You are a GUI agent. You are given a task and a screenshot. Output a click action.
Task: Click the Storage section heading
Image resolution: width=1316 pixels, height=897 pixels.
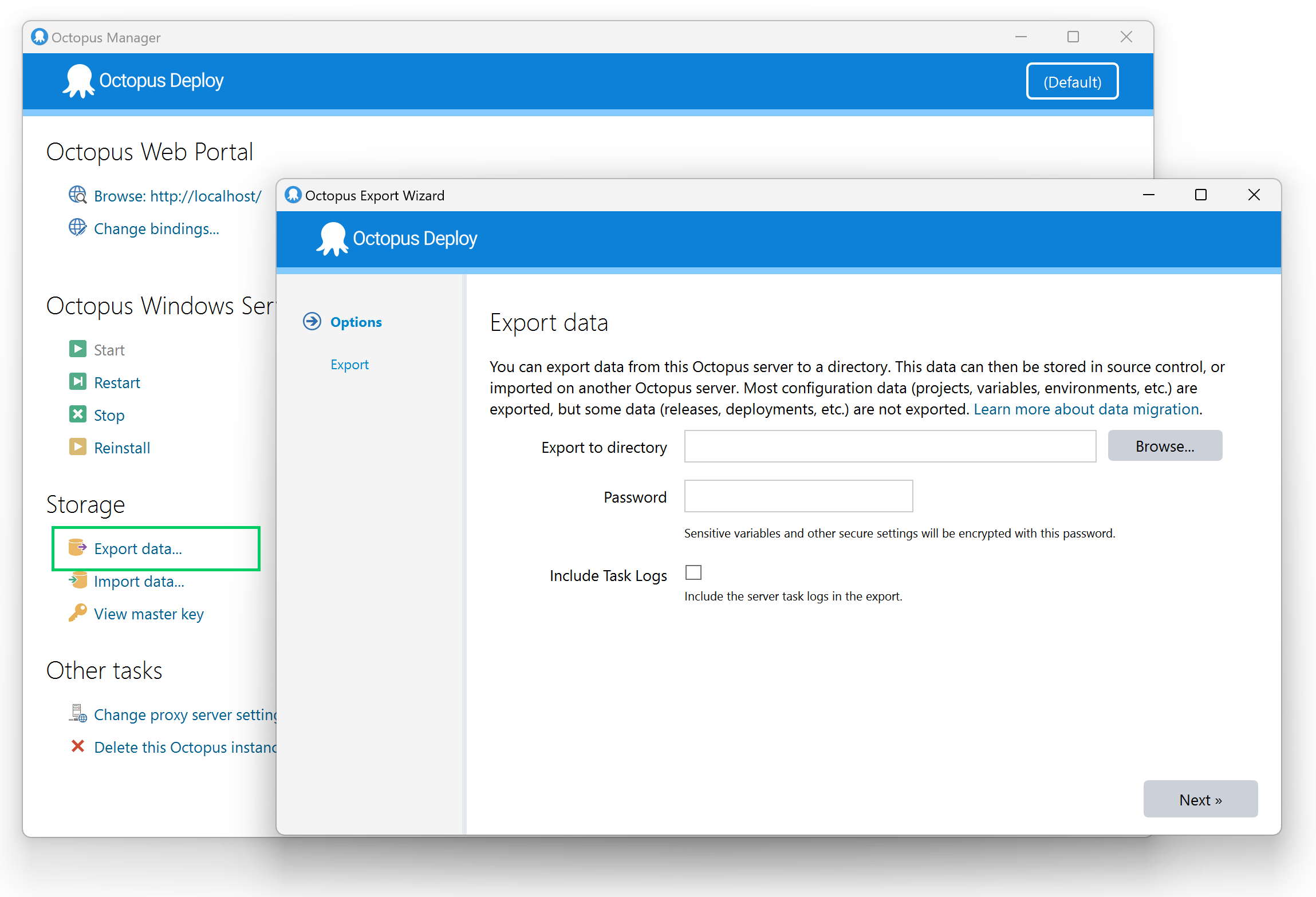(x=85, y=505)
